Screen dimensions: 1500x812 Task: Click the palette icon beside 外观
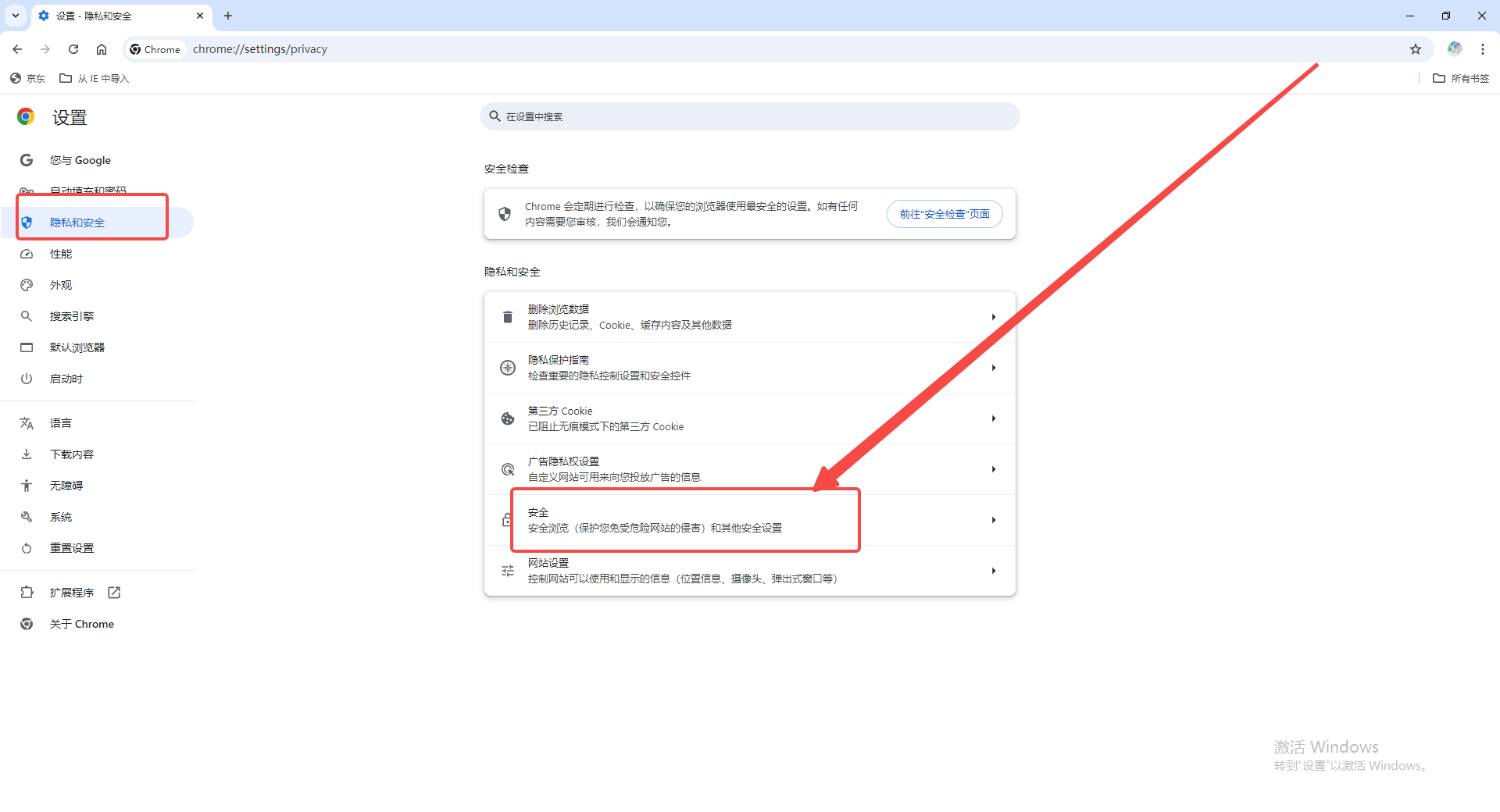[27, 285]
